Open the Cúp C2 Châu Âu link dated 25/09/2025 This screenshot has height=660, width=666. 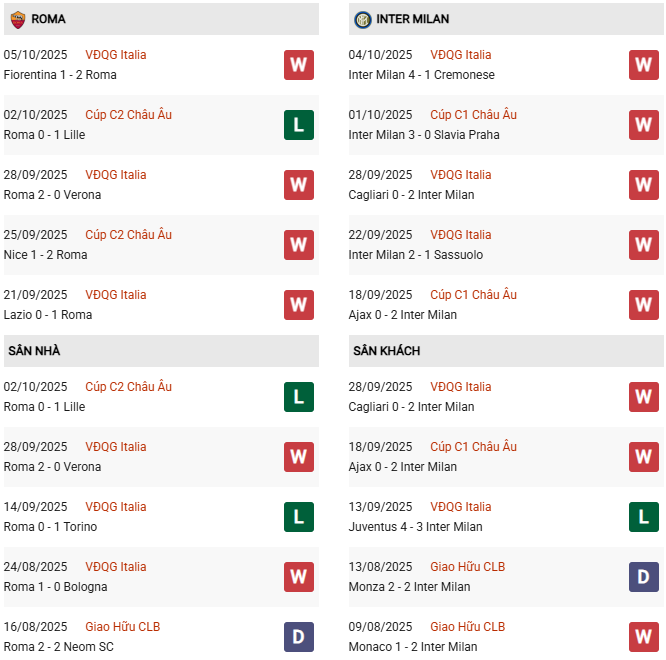point(128,235)
